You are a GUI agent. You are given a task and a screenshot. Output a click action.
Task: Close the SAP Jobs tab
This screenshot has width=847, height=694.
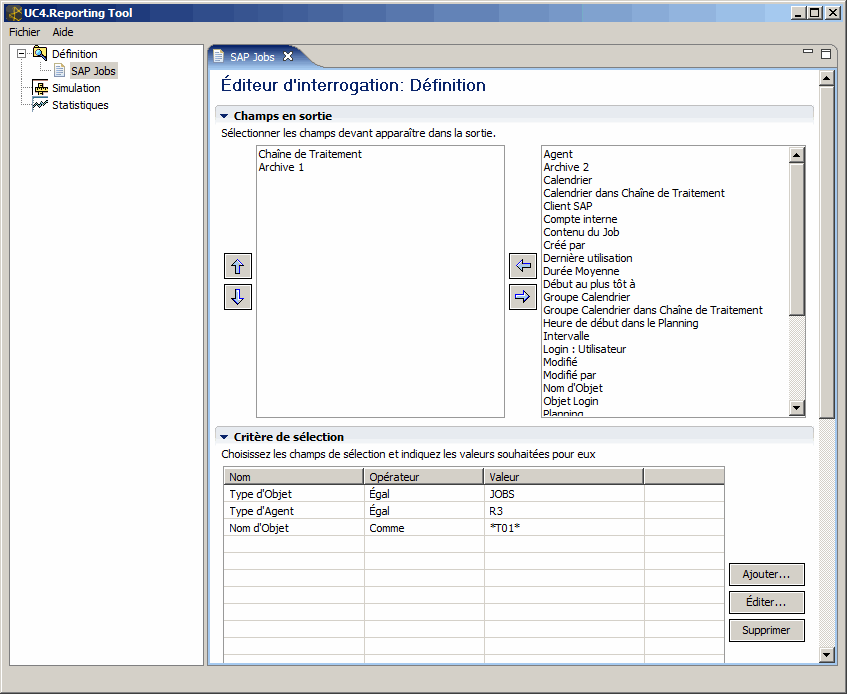[288, 56]
